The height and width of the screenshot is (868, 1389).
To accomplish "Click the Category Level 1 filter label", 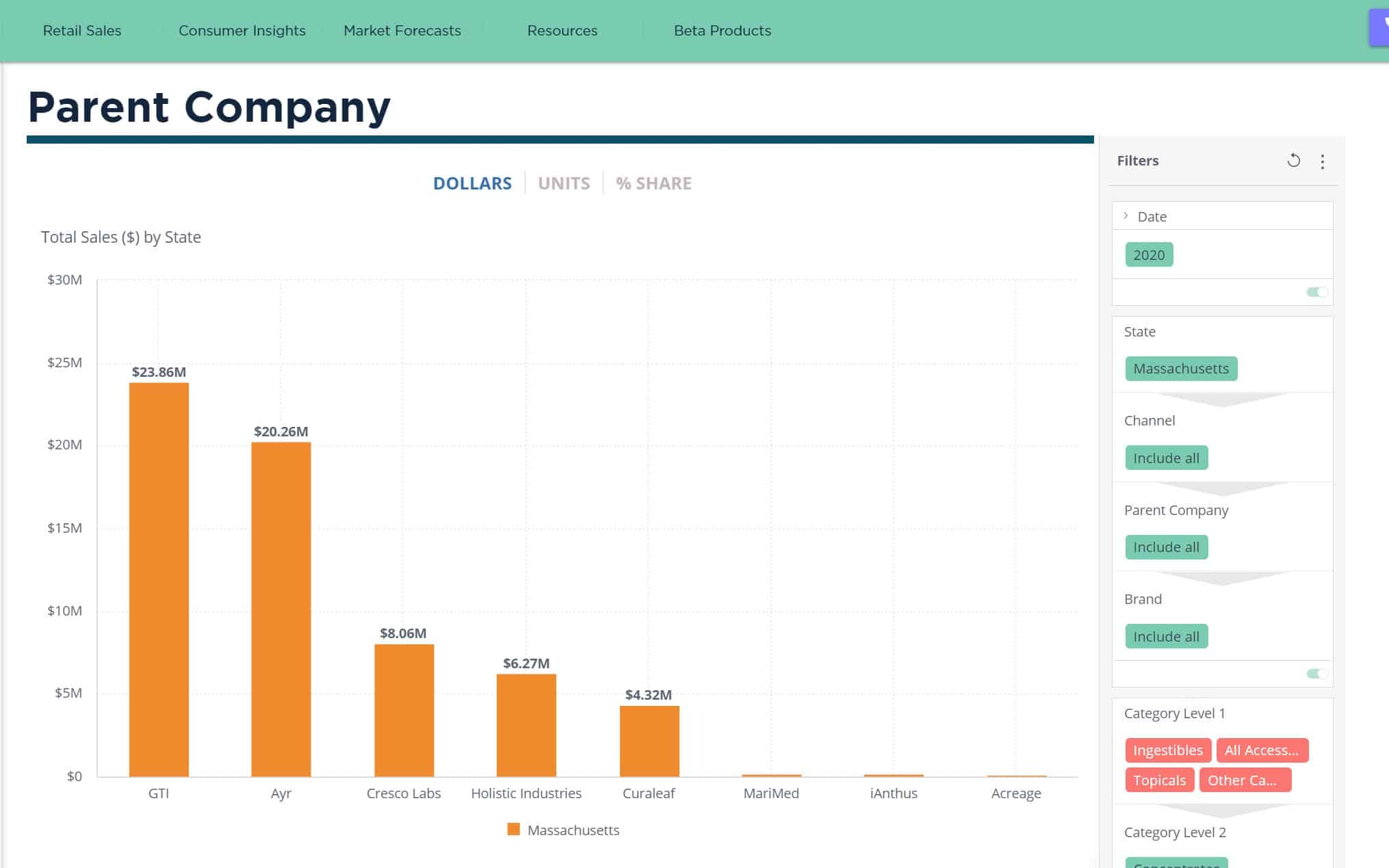I will [1175, 713].
